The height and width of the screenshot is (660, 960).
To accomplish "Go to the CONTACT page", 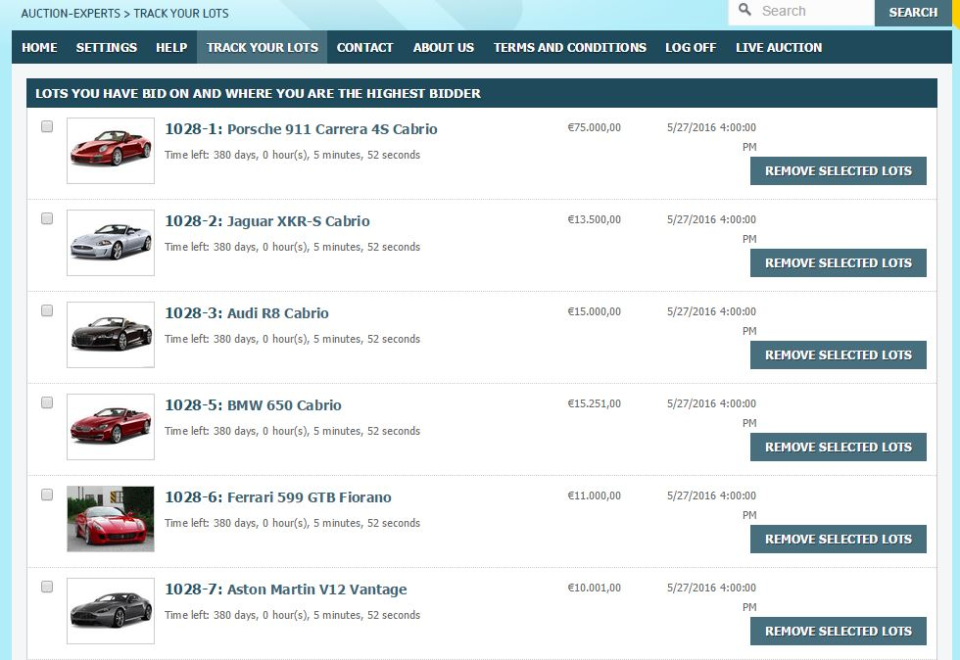I will point(365,47).
